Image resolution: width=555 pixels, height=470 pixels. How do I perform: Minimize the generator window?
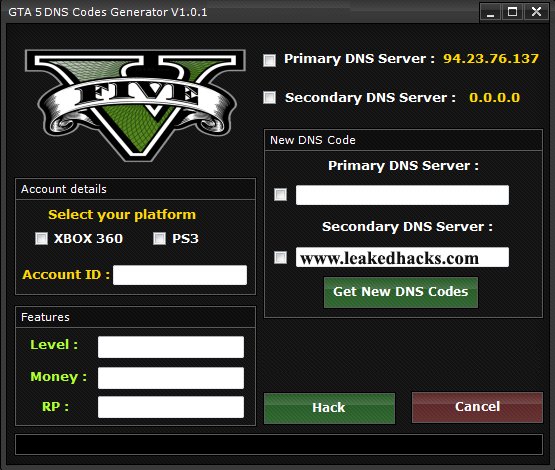[490, 12]
